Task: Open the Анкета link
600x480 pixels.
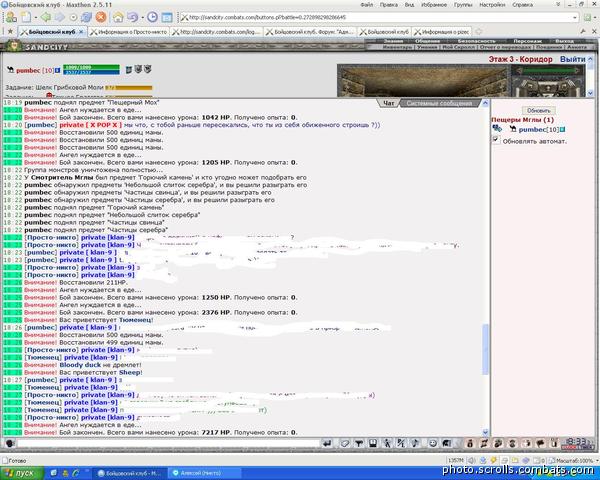Action: coord(577,47)
